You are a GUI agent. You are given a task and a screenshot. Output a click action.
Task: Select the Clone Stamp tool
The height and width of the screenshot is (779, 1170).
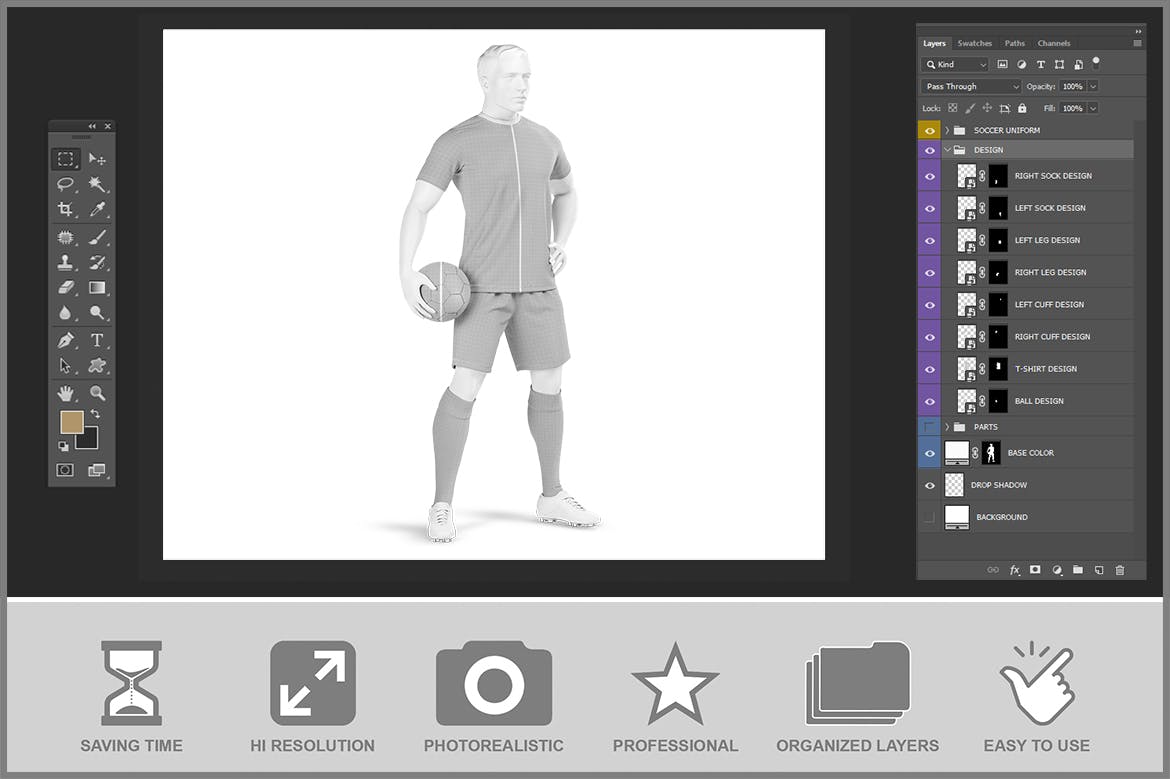[x=65, y=263]
